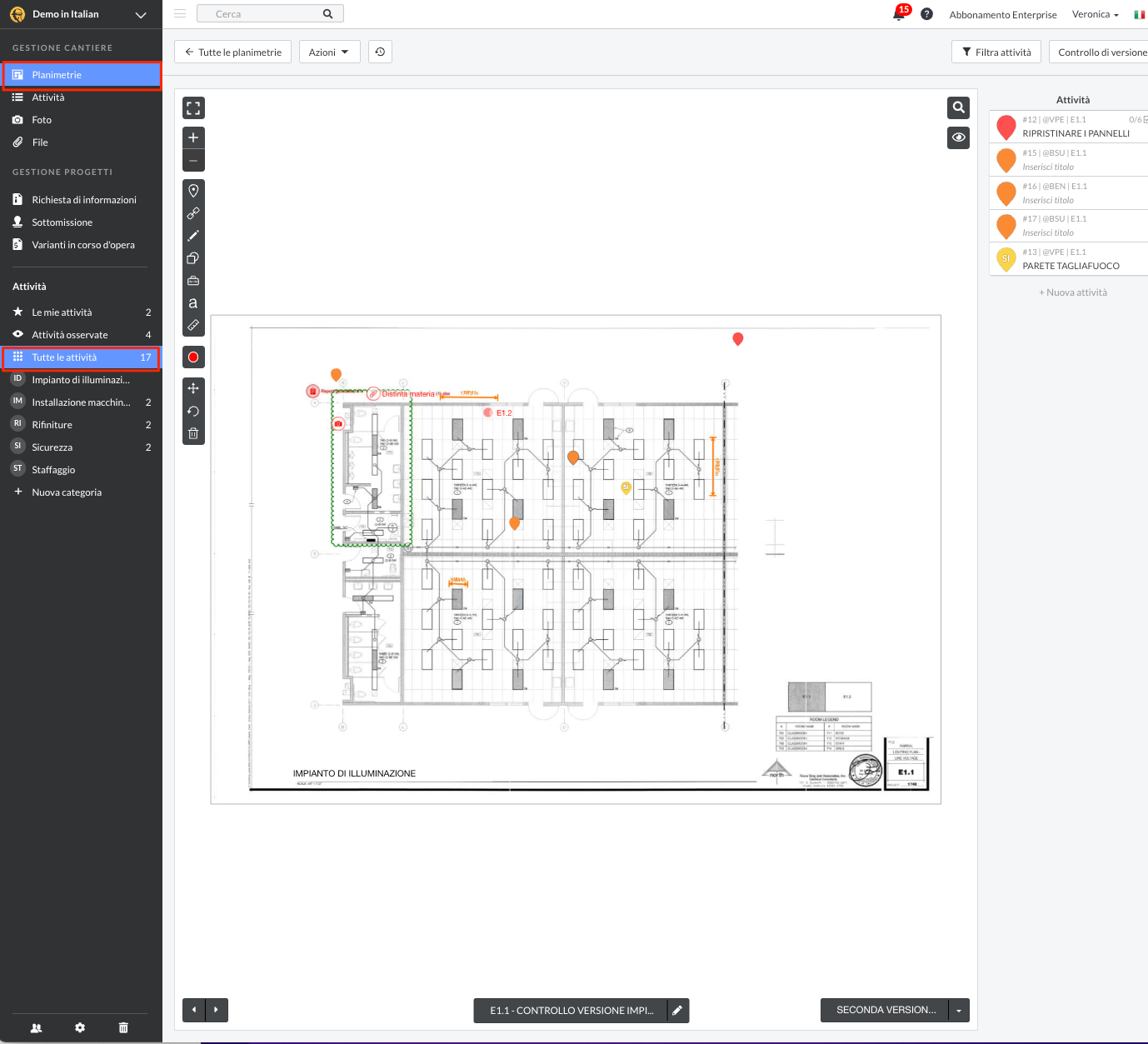The width and height of the screenshot is (1148, 1044).
Task: Open the Azioni dropdown
Action: coord(329,52)
